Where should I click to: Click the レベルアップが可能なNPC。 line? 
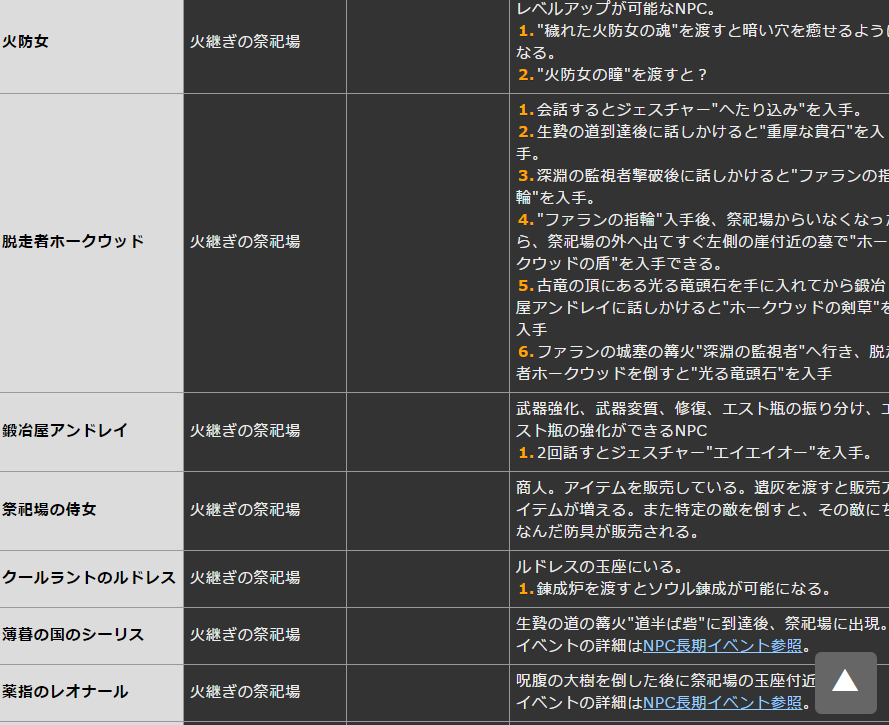coord(616,9)
